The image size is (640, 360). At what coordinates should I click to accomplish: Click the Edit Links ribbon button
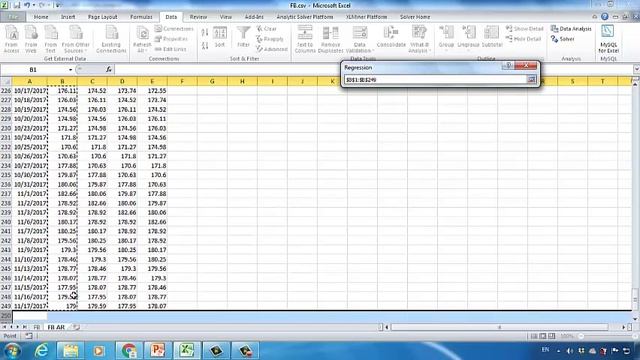click(171, 49)
